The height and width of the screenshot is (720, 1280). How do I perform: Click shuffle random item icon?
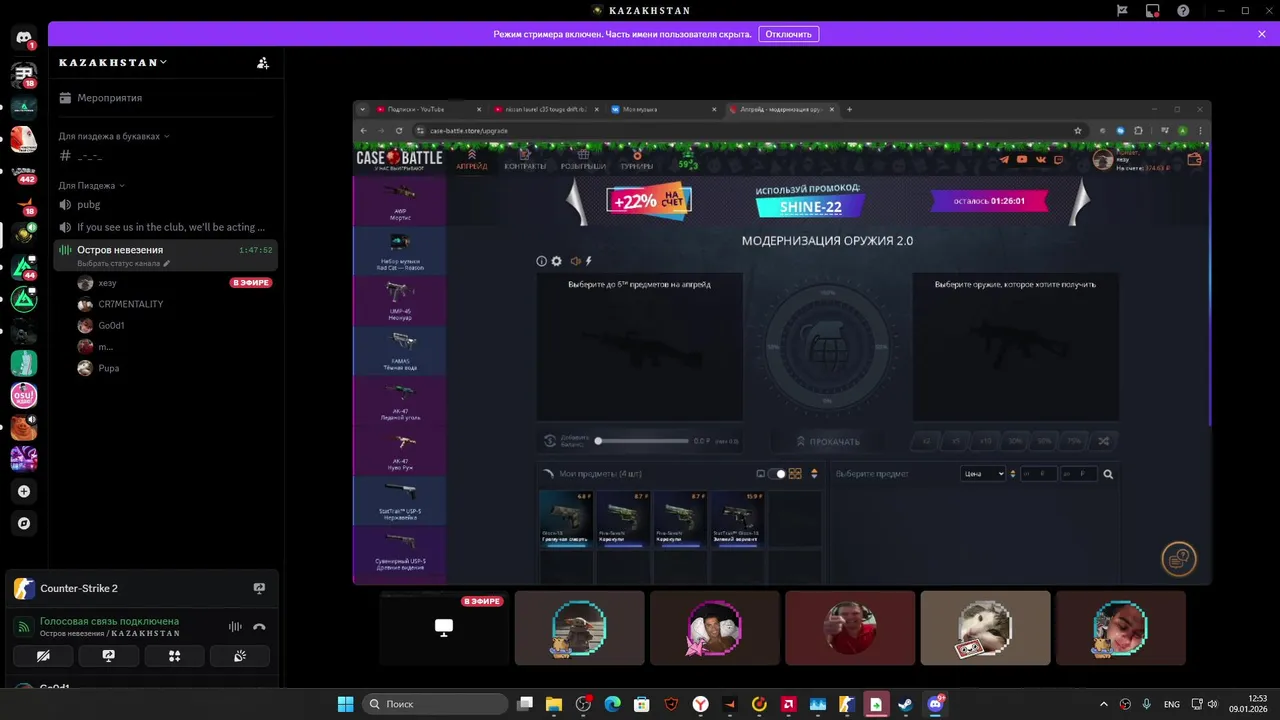tap(1104, 441)
